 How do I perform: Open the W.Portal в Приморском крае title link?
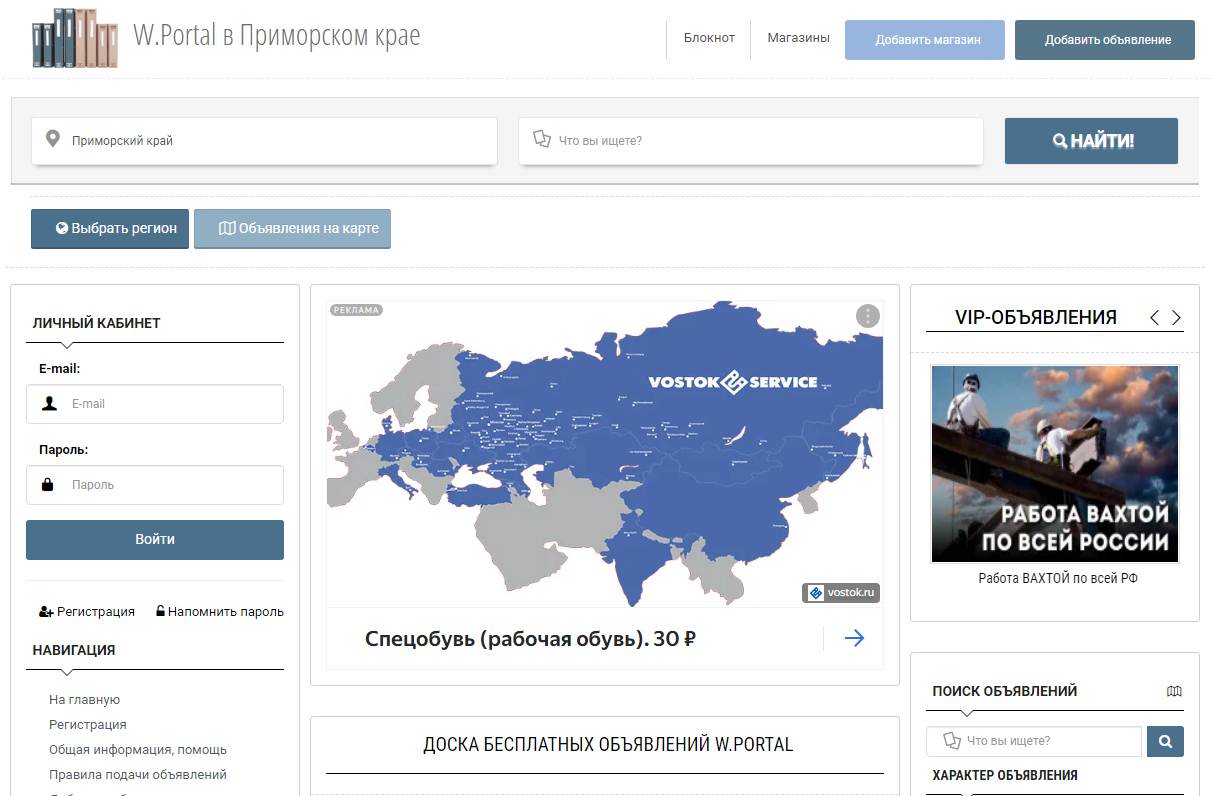pyautogui.click(x=277, y=36)
